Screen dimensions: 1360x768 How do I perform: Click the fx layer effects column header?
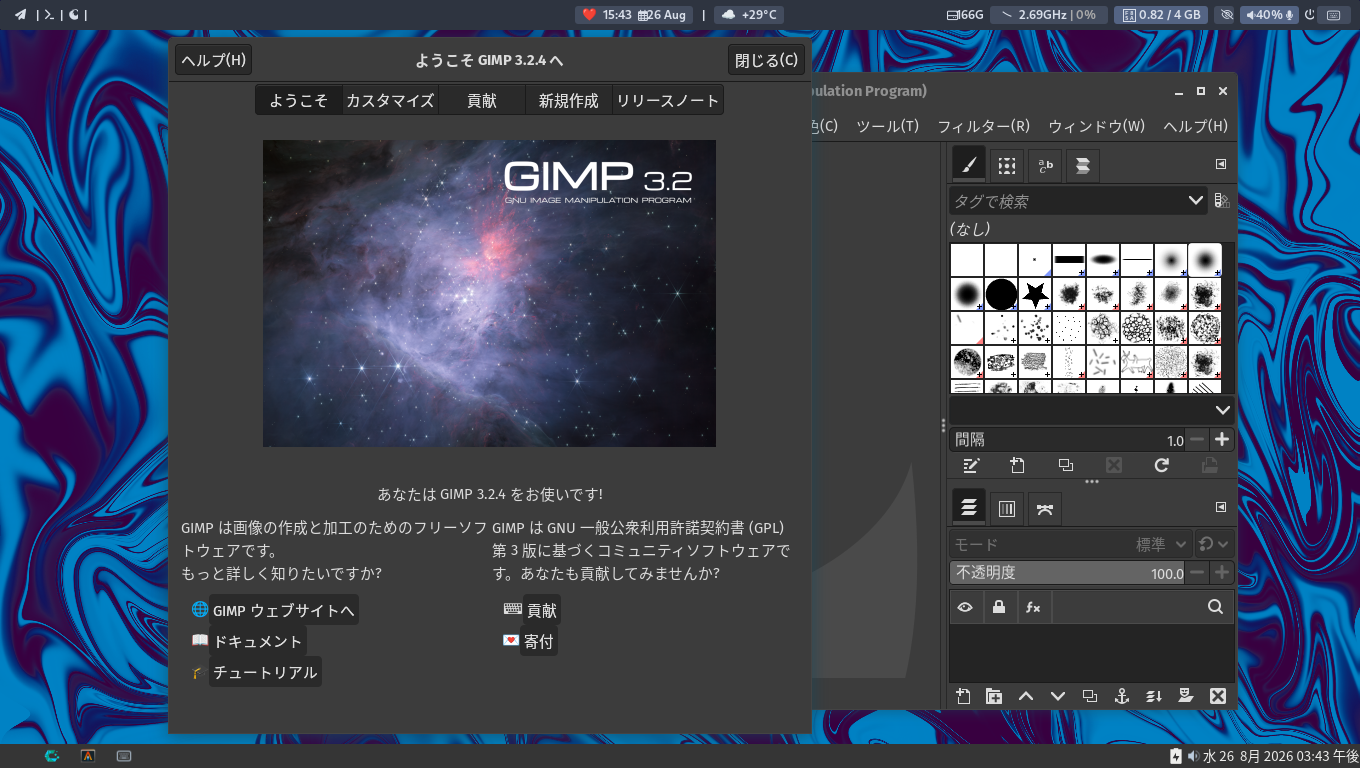pyautogui.click(x=1033, y=607)
